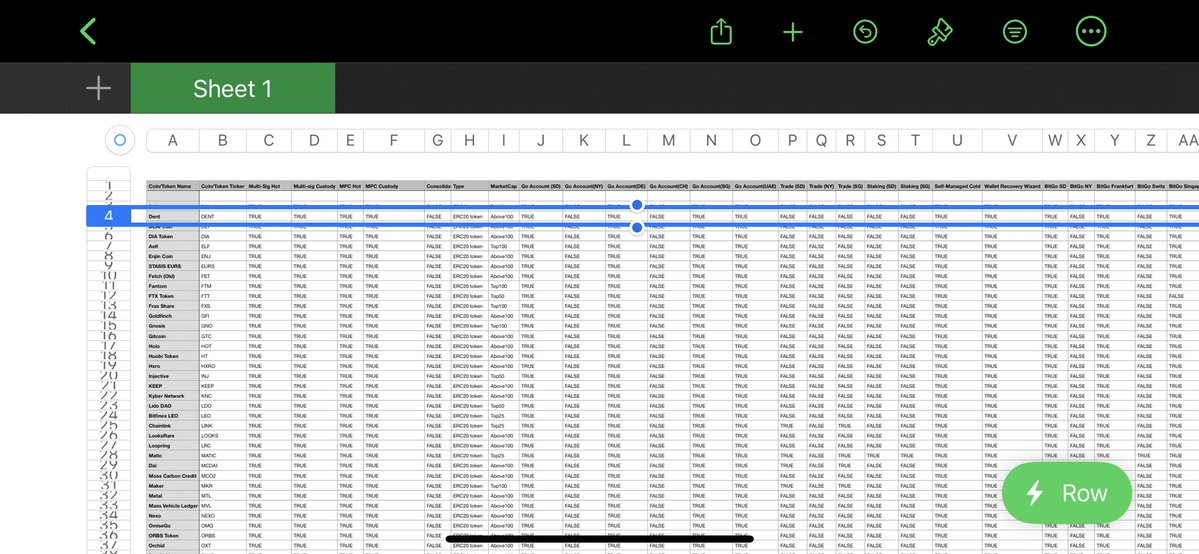The width and height of the screenshot is (1199, 554).
Task: Select the Chainlink cell
Action: click(173, 425)
